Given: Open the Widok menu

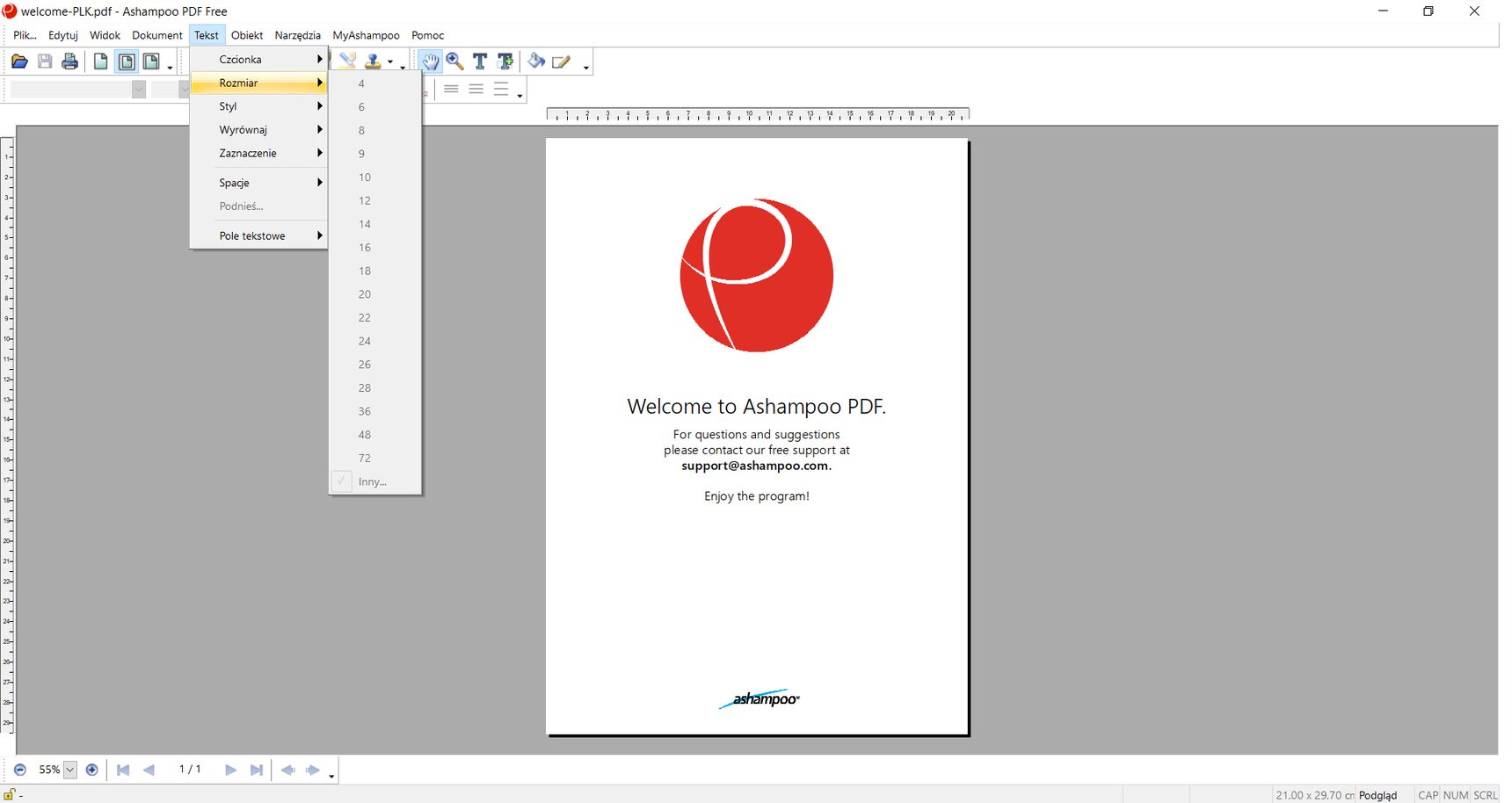Looking at the screenshot, I should (x=105, y=35).
